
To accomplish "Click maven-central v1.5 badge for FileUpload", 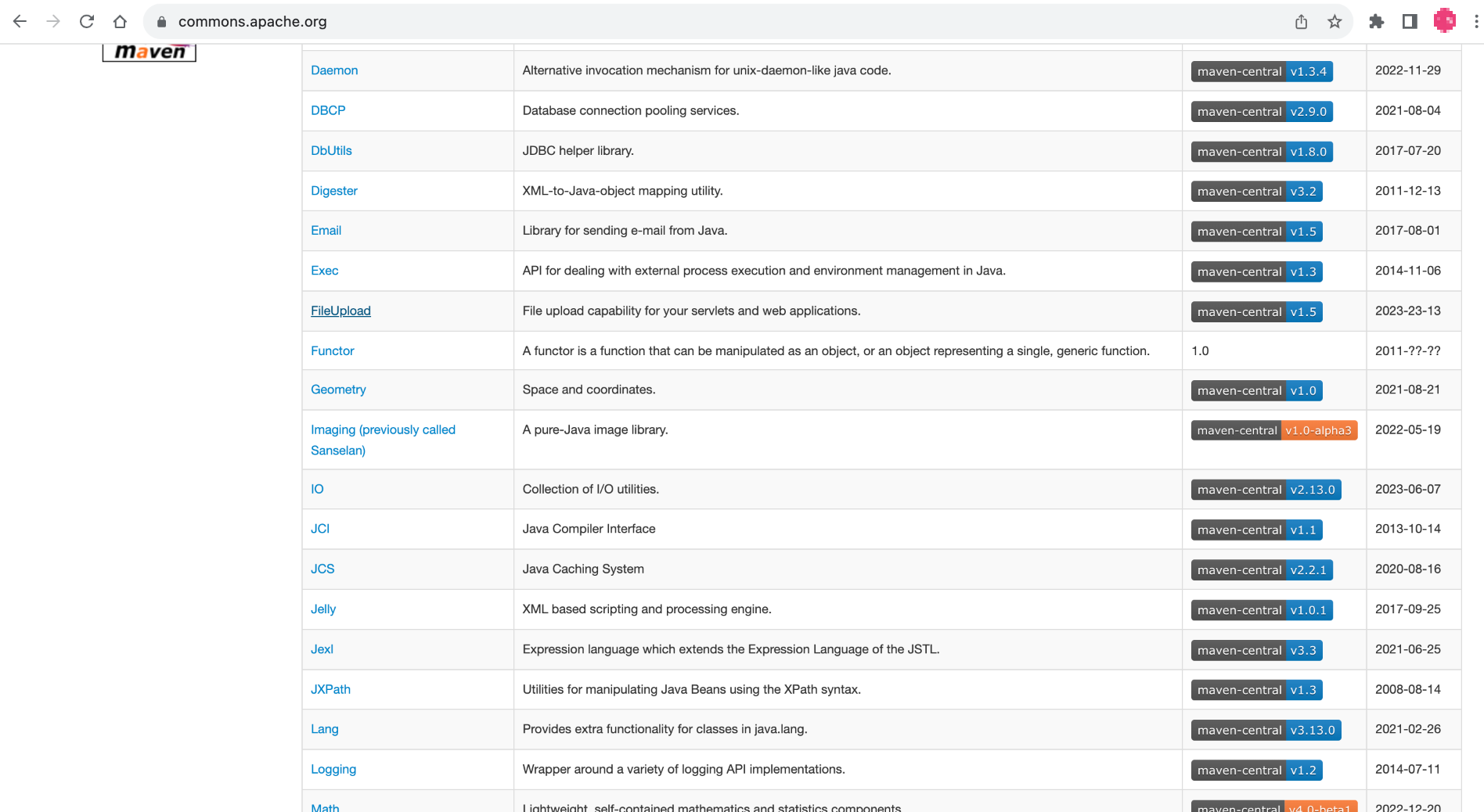I will [x=1256, y=311].
